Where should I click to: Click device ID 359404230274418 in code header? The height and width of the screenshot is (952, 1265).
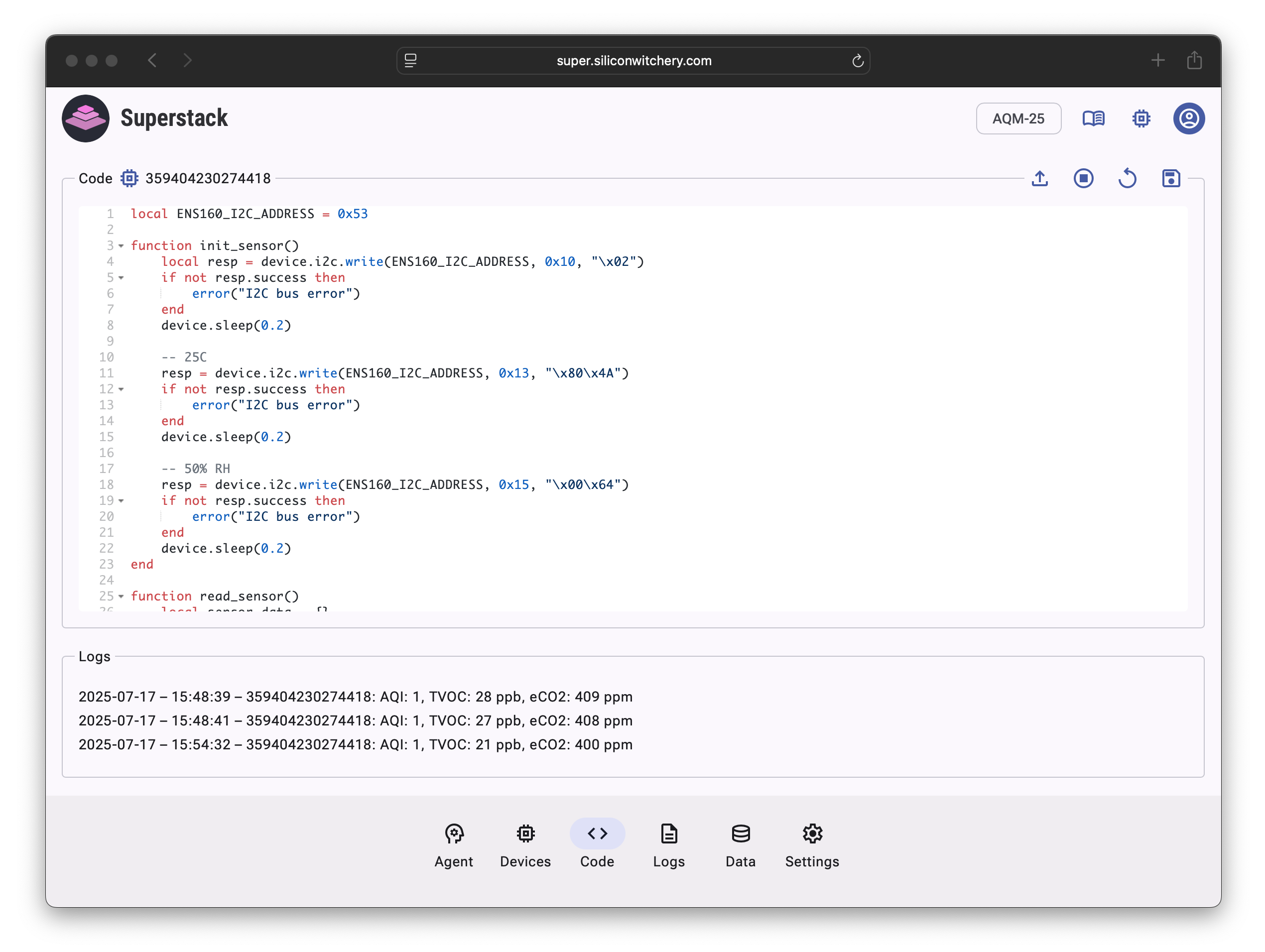pos(208,178)
